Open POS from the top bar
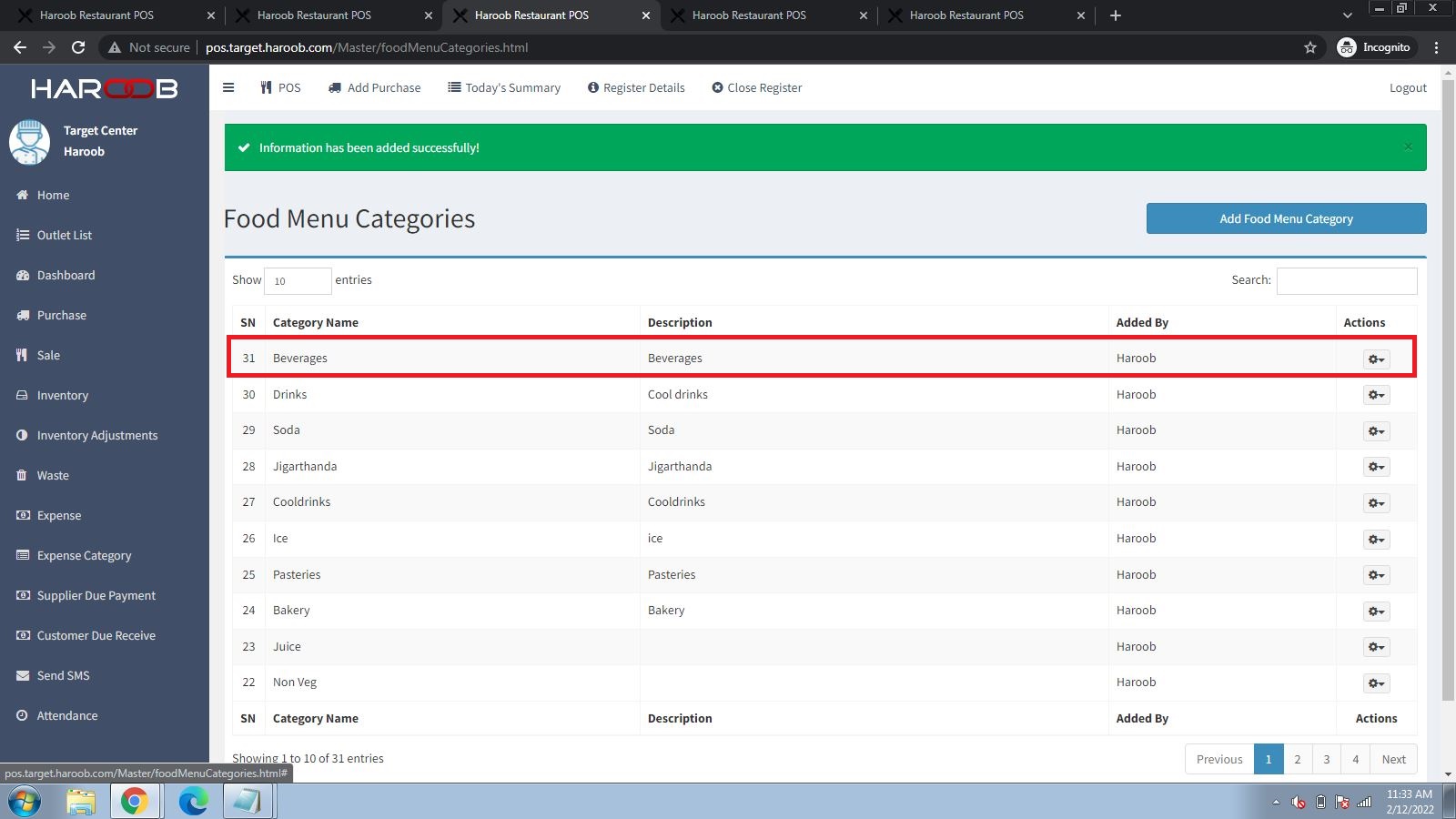Viewport: 1456px width, 819px height. (280, 87)
